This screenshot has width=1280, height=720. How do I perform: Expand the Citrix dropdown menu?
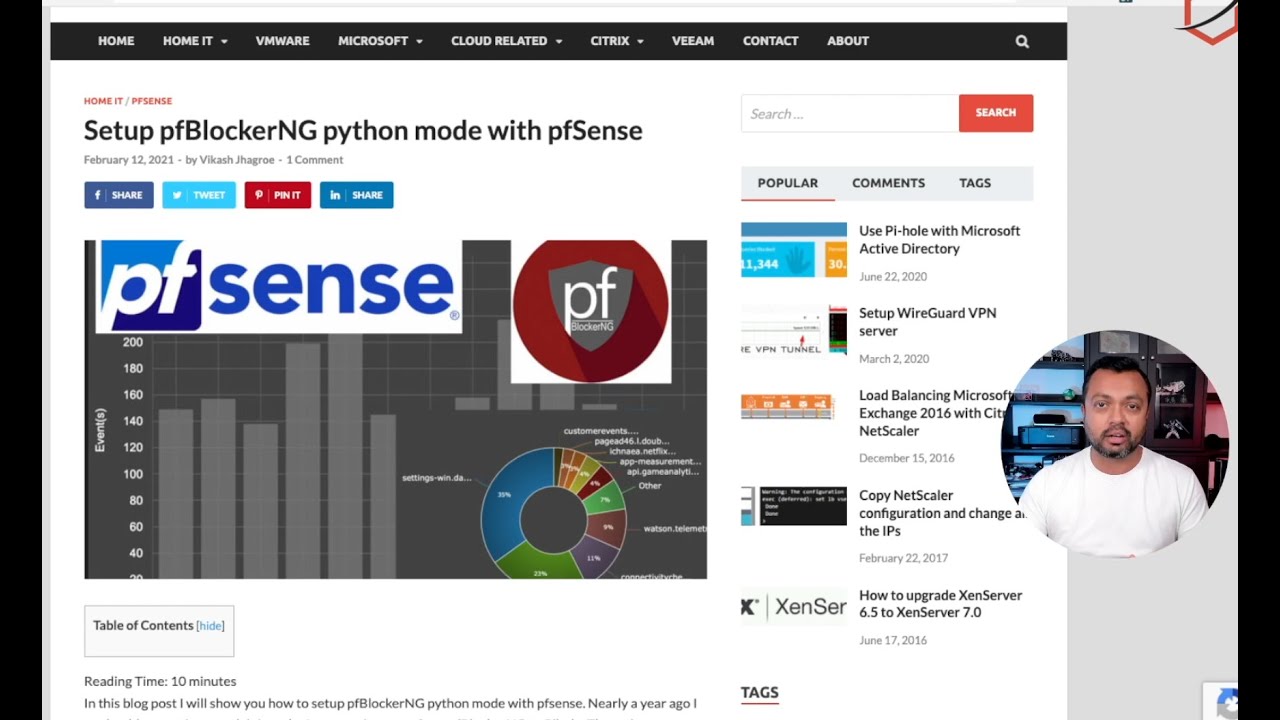point(617,41)
